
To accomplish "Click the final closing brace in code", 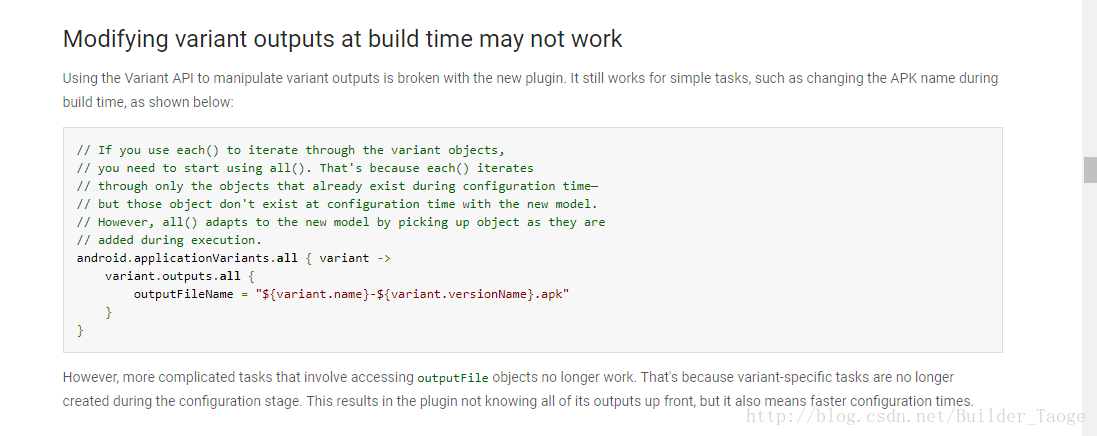I will coord(80,331).
